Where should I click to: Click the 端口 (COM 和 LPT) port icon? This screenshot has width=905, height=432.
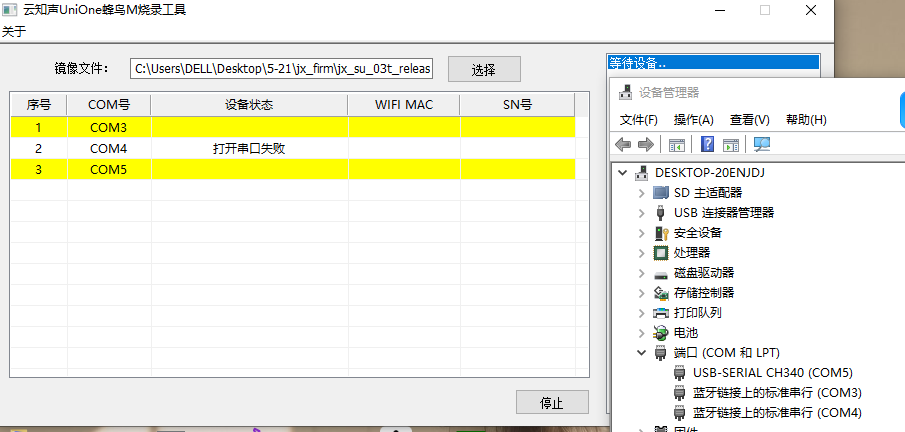coord(660,353)
